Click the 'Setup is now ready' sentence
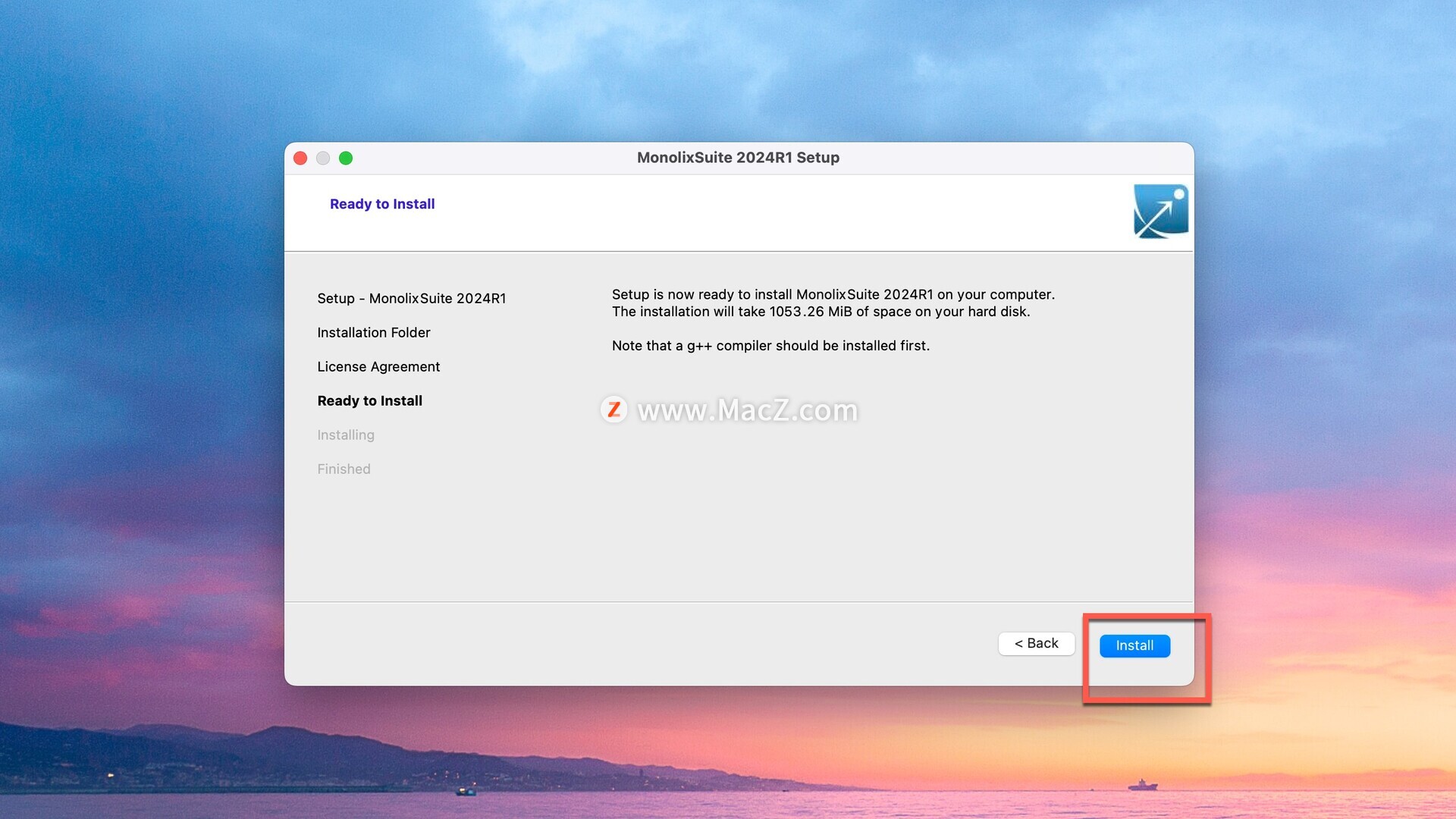The height and width of the screenshot is (819, 1456). [x=833, y=294]
